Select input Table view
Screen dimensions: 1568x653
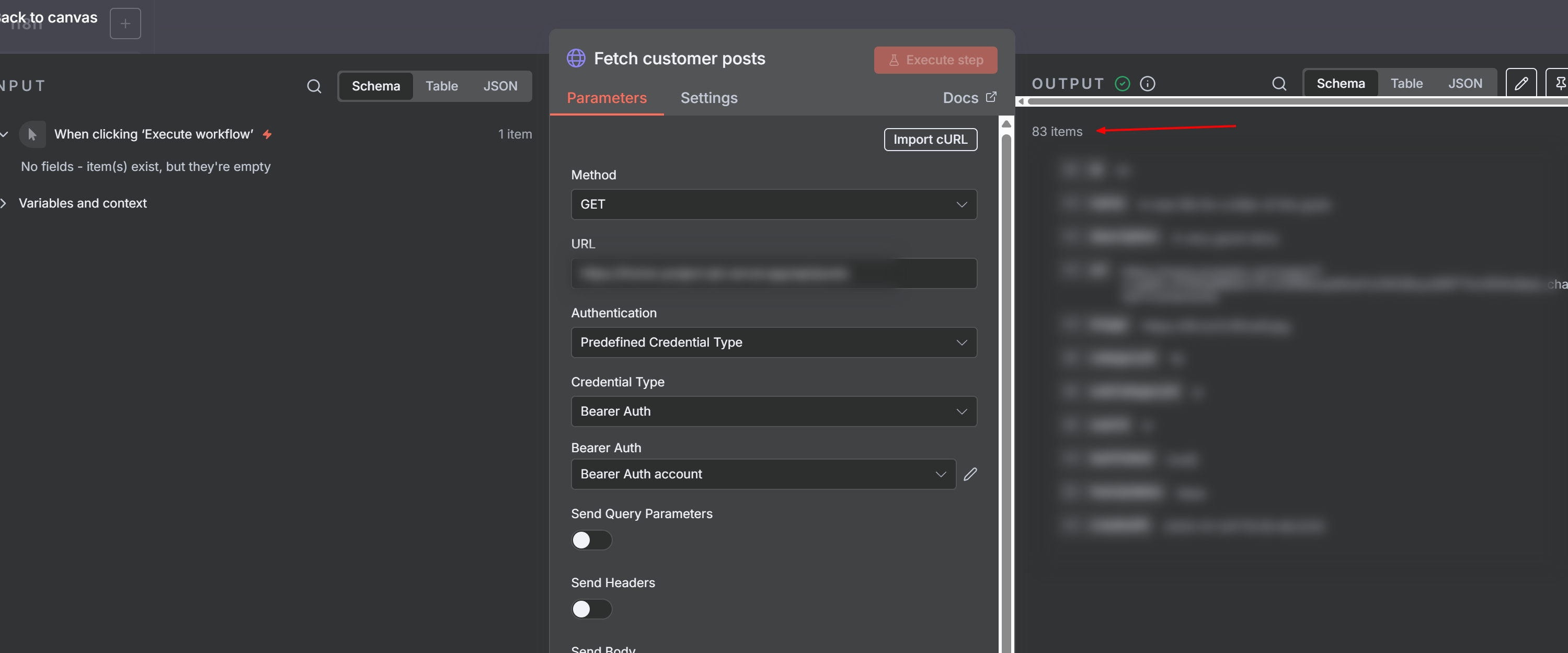pos(441,86)
